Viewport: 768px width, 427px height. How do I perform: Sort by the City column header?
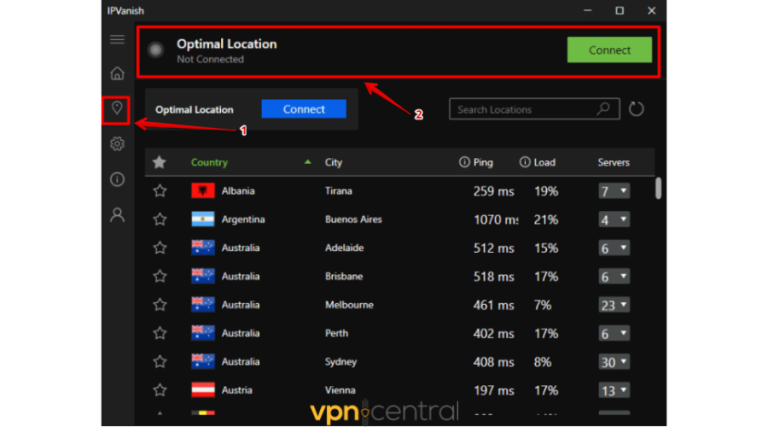point(334,162)
